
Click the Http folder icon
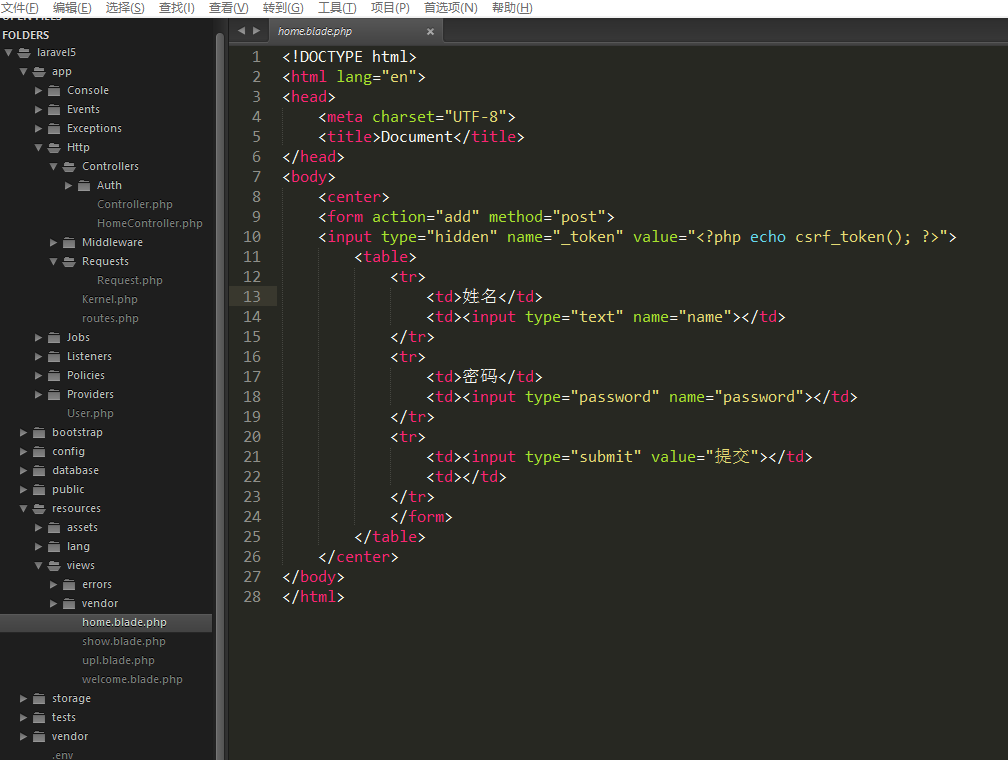coord(54,147)
